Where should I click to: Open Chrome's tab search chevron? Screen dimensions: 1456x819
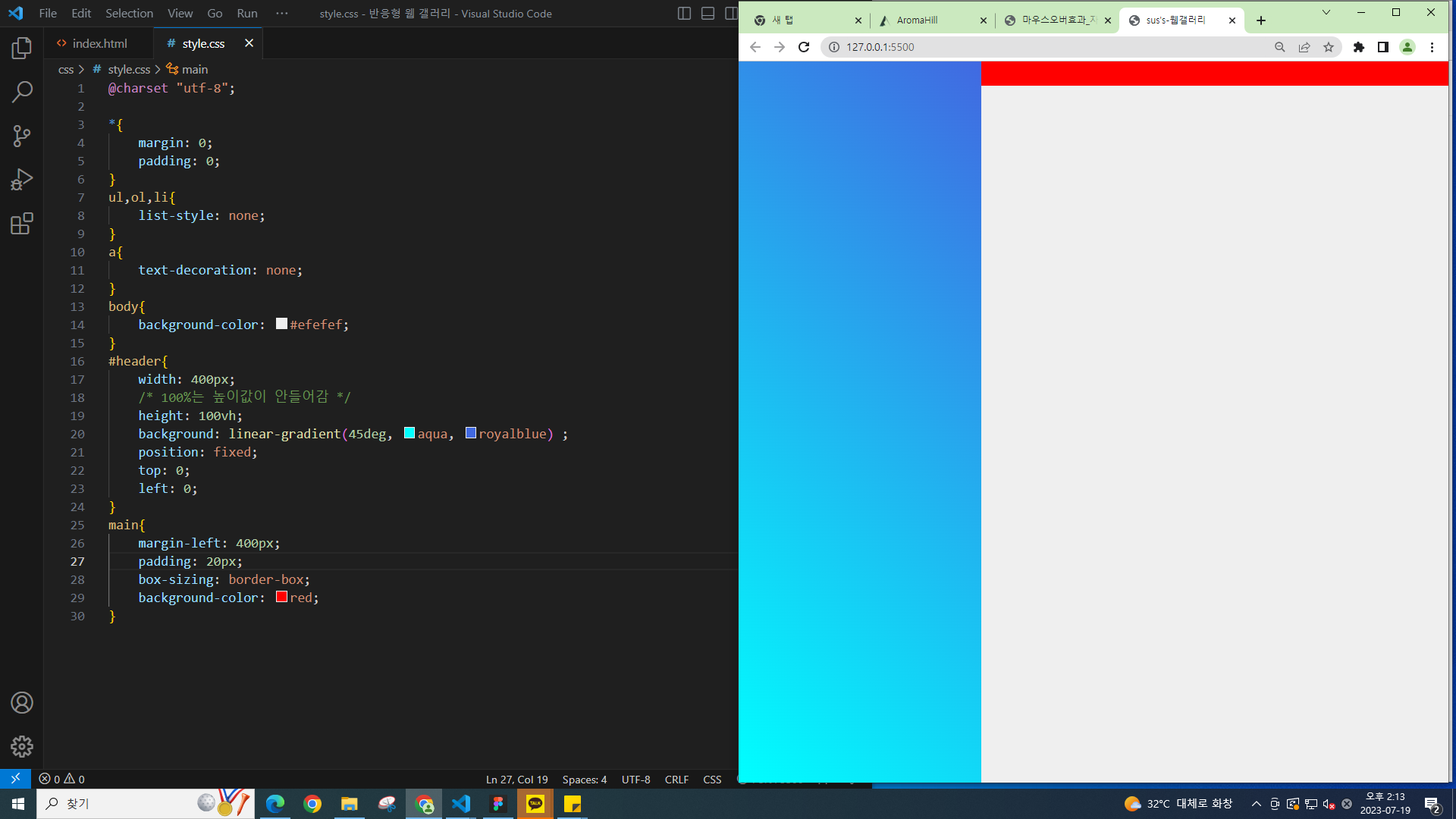(1326, 13)
